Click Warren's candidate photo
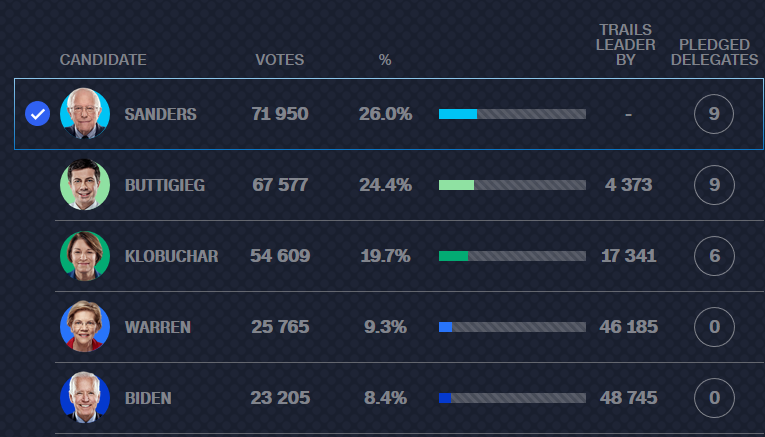 (85, 327)
